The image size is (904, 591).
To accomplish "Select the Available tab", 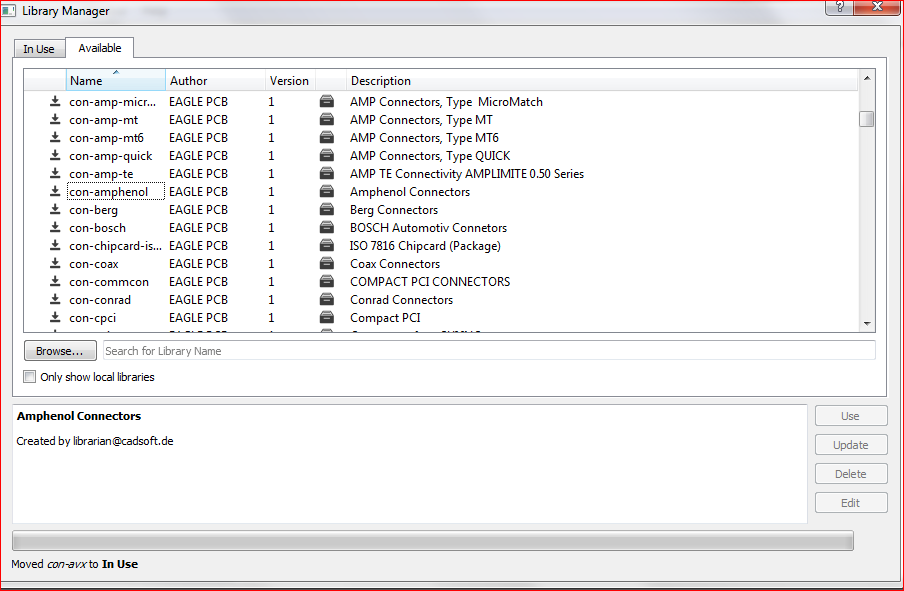I will click(x=100, y=48).
